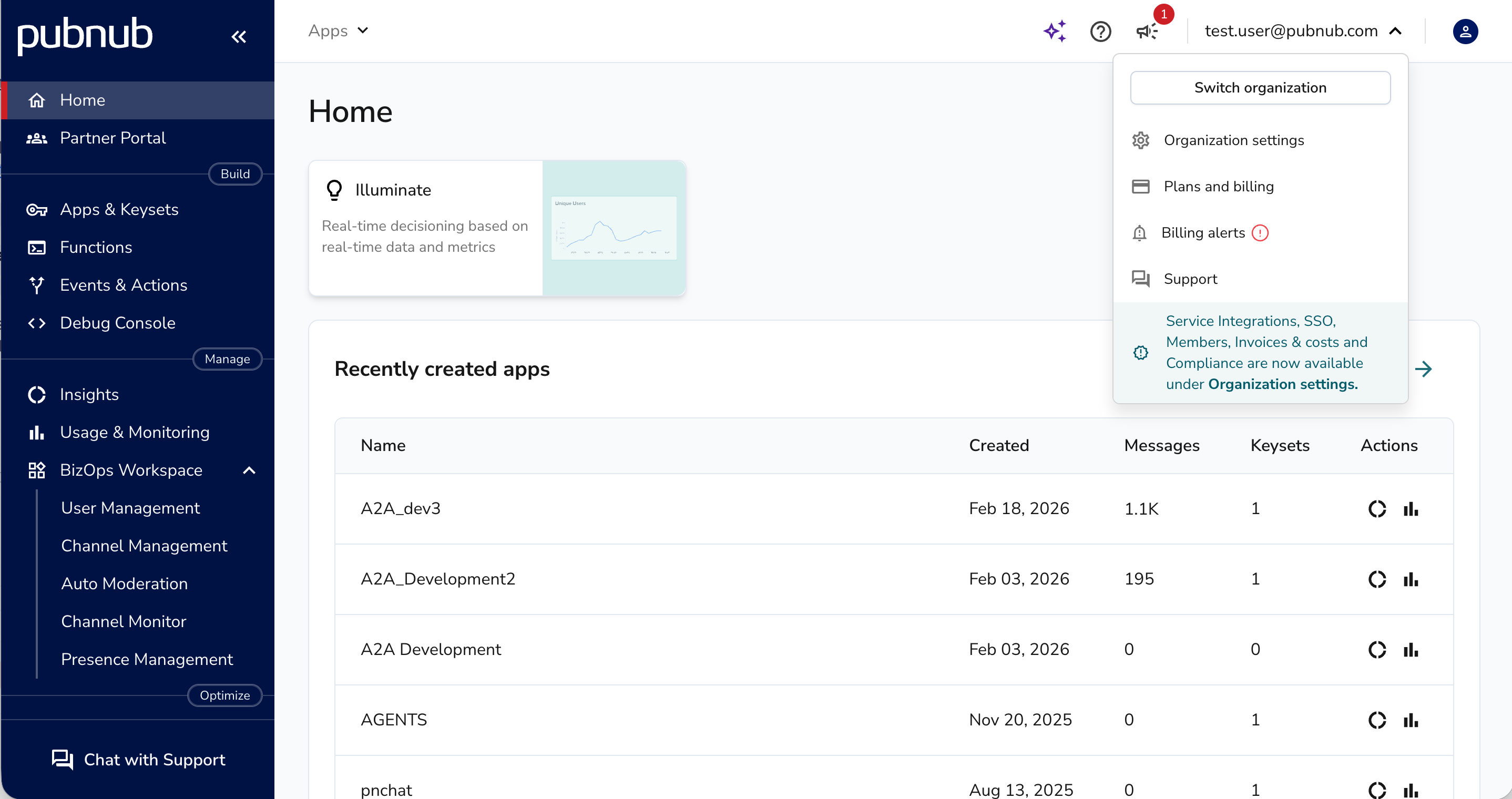The image size is (1512, 799).
Task: View insights donut icon for A2A_dev3
Action: 1376,508
